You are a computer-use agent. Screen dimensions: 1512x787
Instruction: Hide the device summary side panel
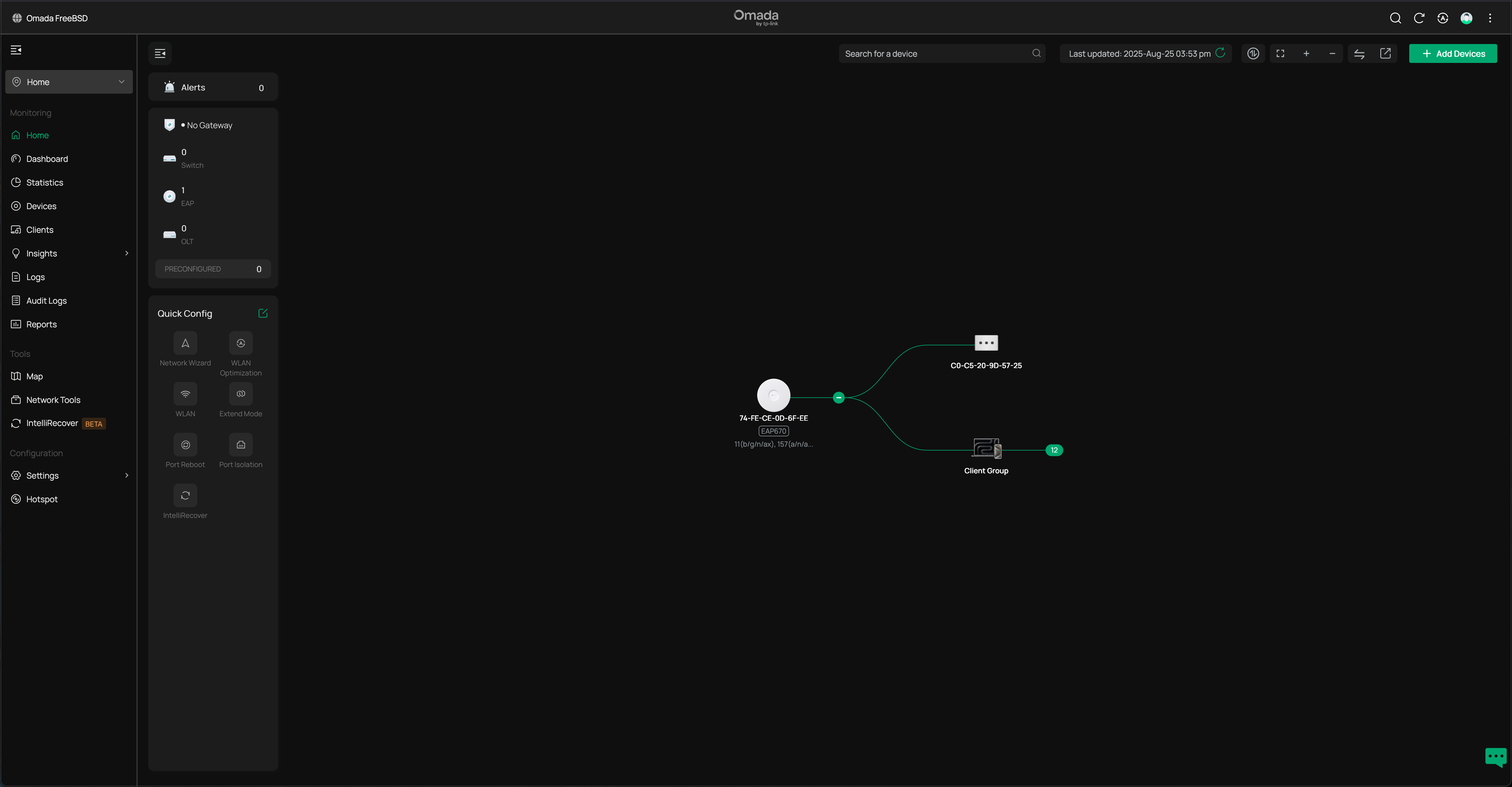click(x=160, y=53)
